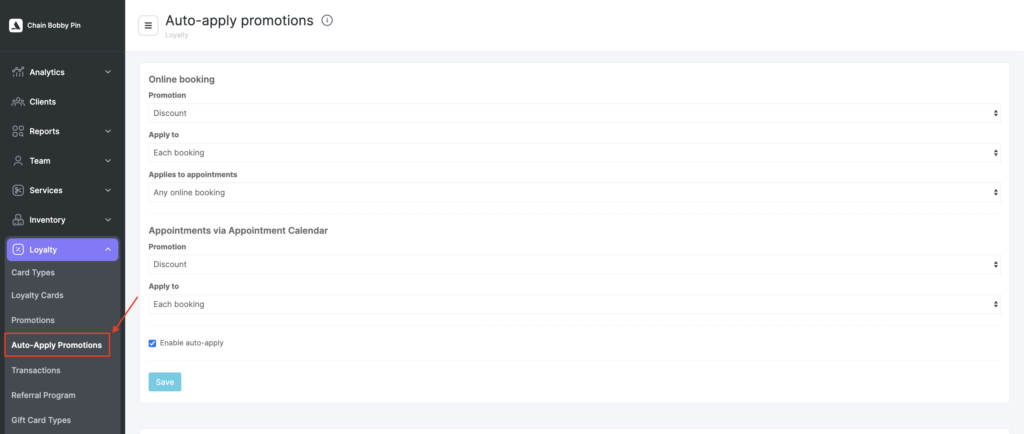Screen dimensions: 1024x434
Task: Click the Services scissors icon
Action: tap(18, 190)
